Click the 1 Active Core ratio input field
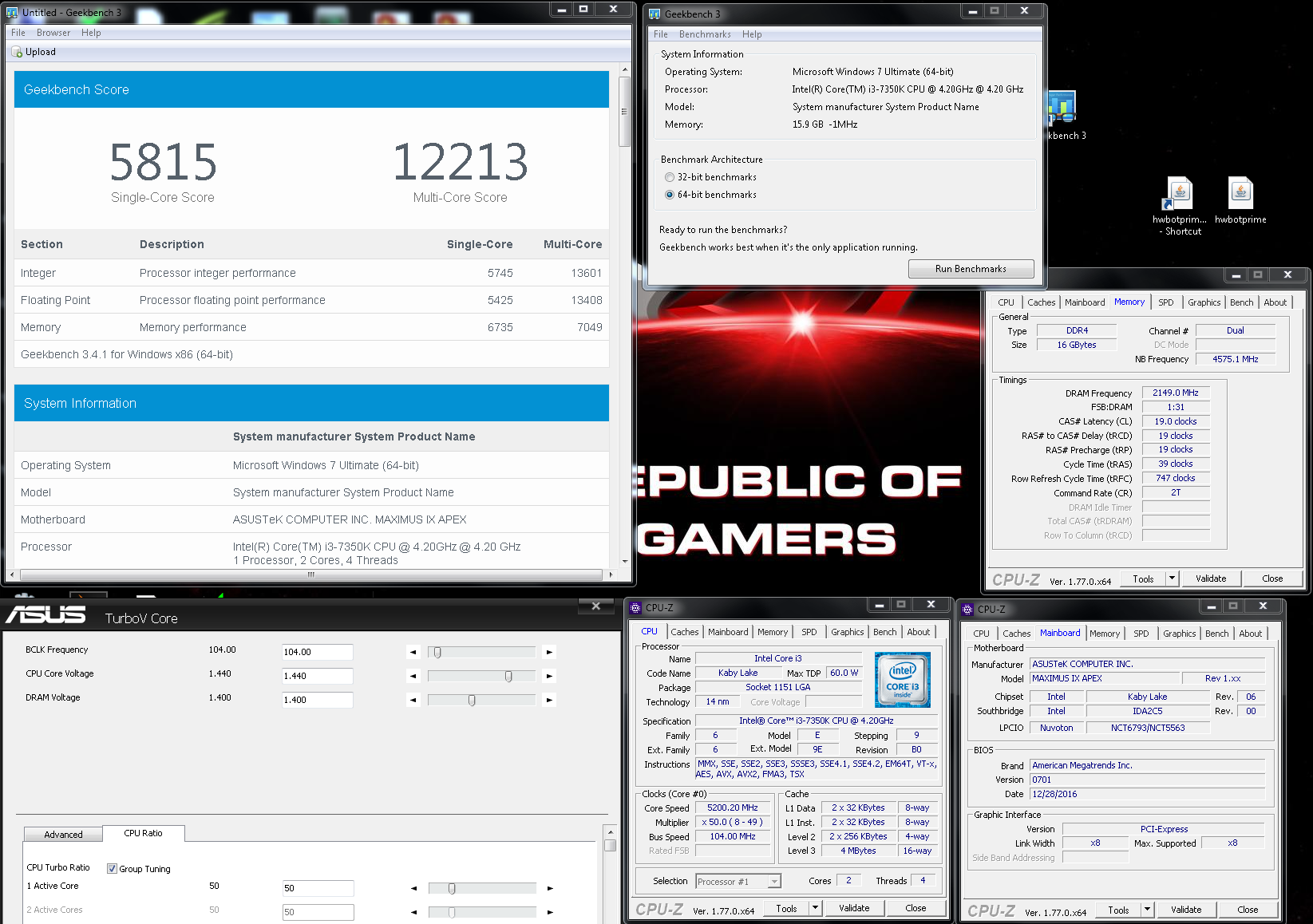This screenshot has width=1313, height=924. tap(318, 888)
